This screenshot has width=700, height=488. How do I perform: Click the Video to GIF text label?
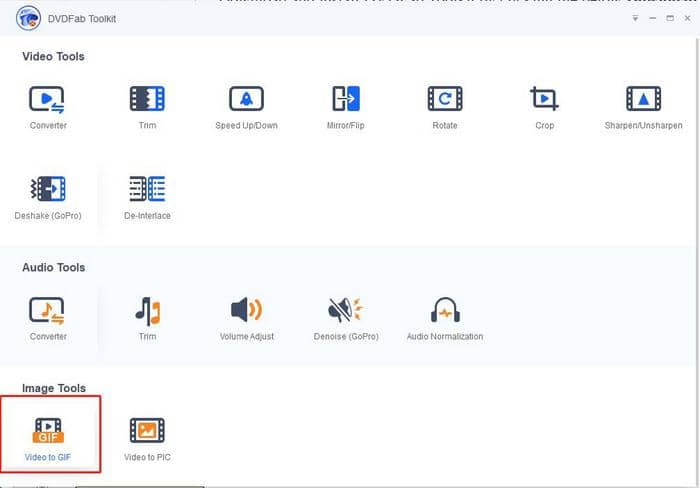coord(49,457)
